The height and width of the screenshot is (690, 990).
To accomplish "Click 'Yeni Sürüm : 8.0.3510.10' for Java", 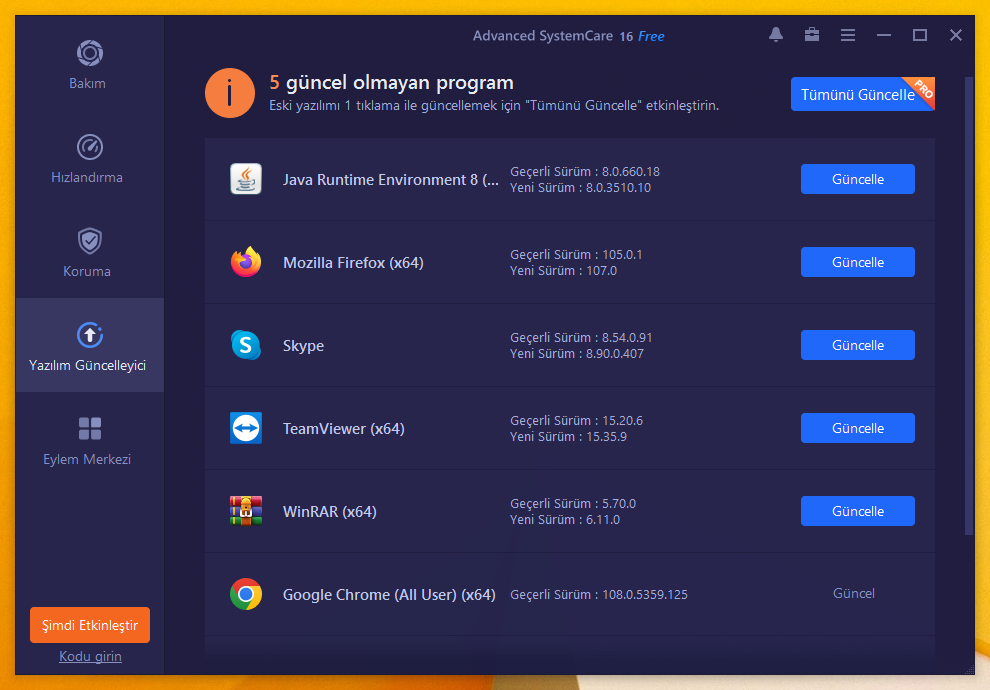I will pos(580,187).
